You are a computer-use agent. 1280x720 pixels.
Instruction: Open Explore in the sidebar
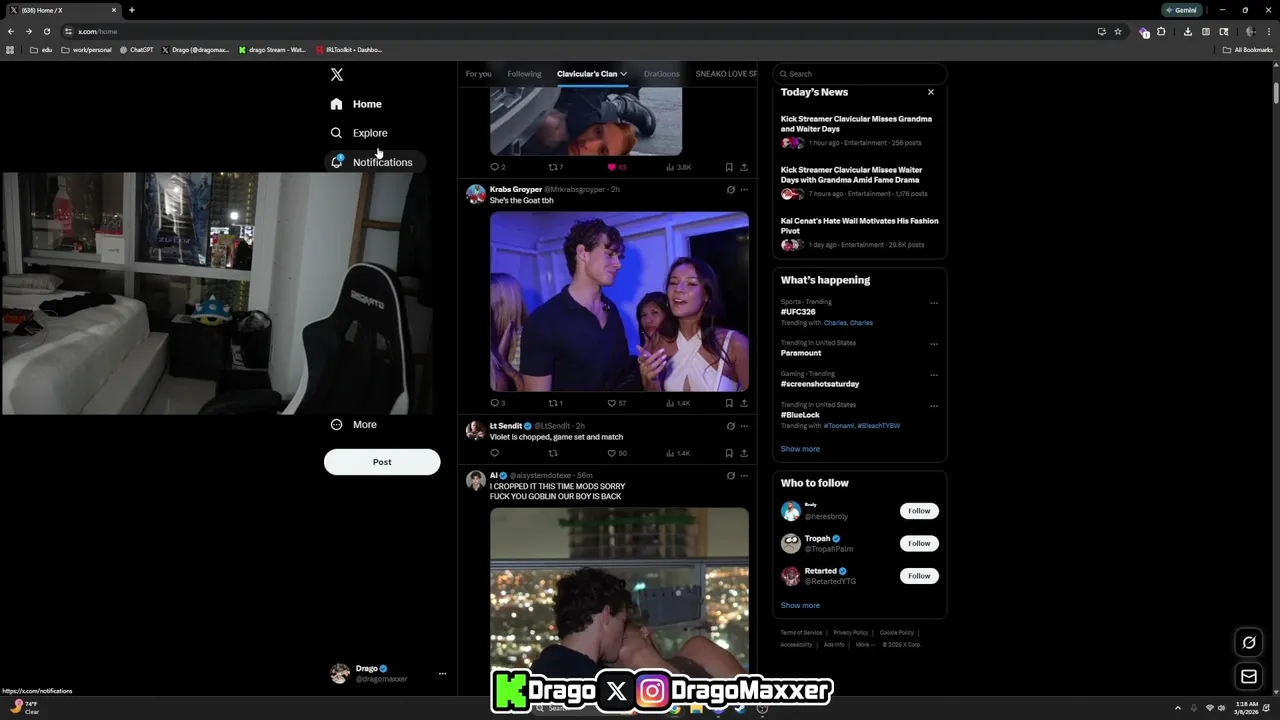[x=359, y=133]
